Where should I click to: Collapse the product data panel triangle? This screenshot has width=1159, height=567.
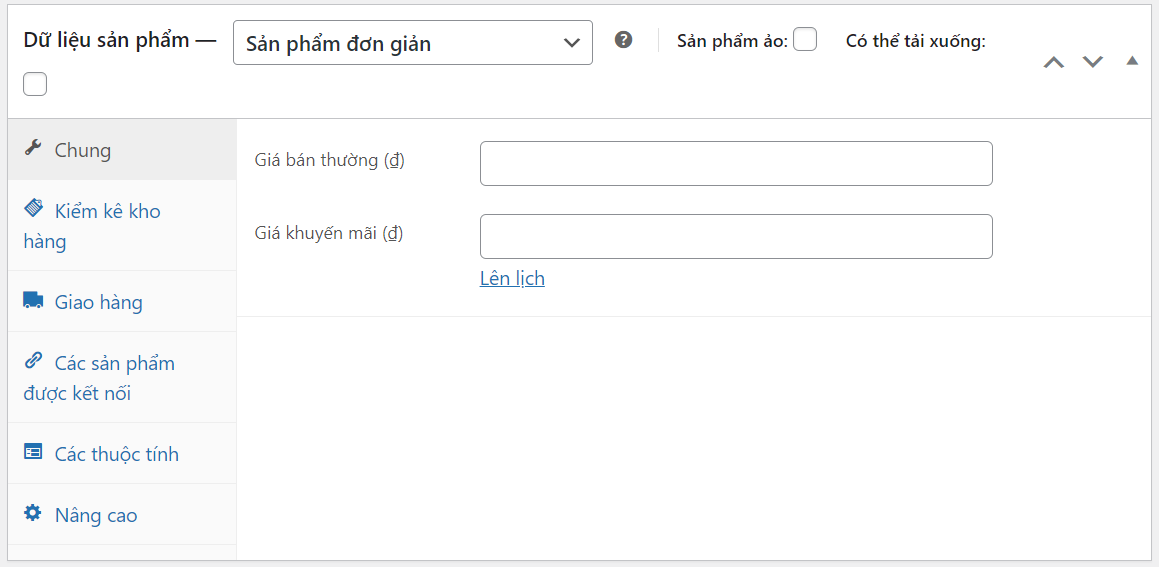click(1132, 61)
